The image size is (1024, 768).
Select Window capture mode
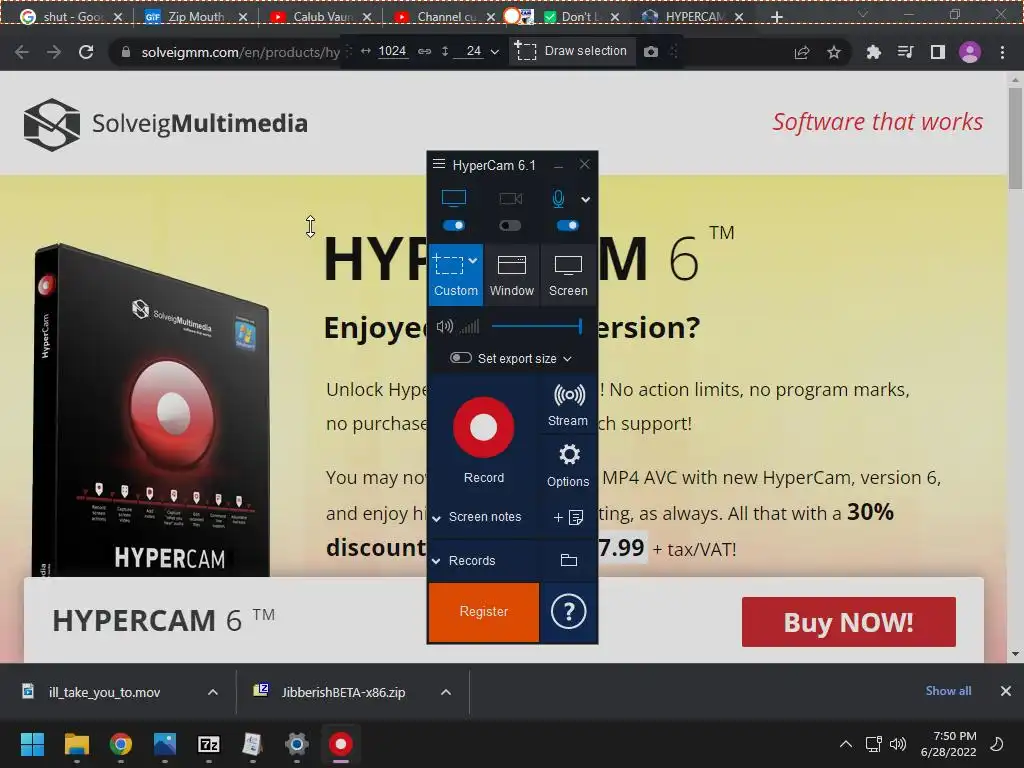(511, 275)
